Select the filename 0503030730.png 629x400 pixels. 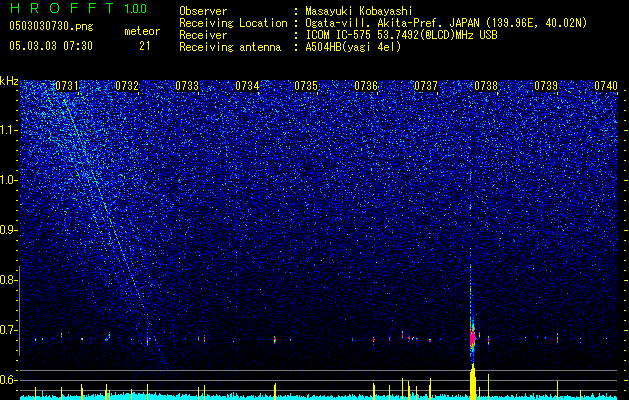pos(51,26)
